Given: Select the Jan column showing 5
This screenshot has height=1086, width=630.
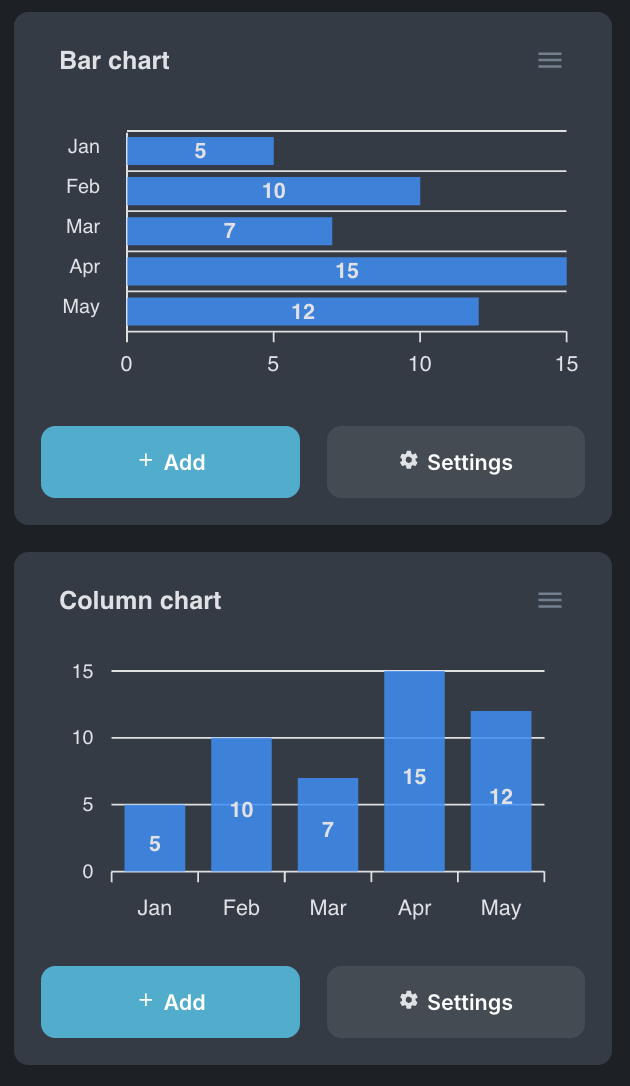Looking at the screenshot, I should tap(154, 838).
